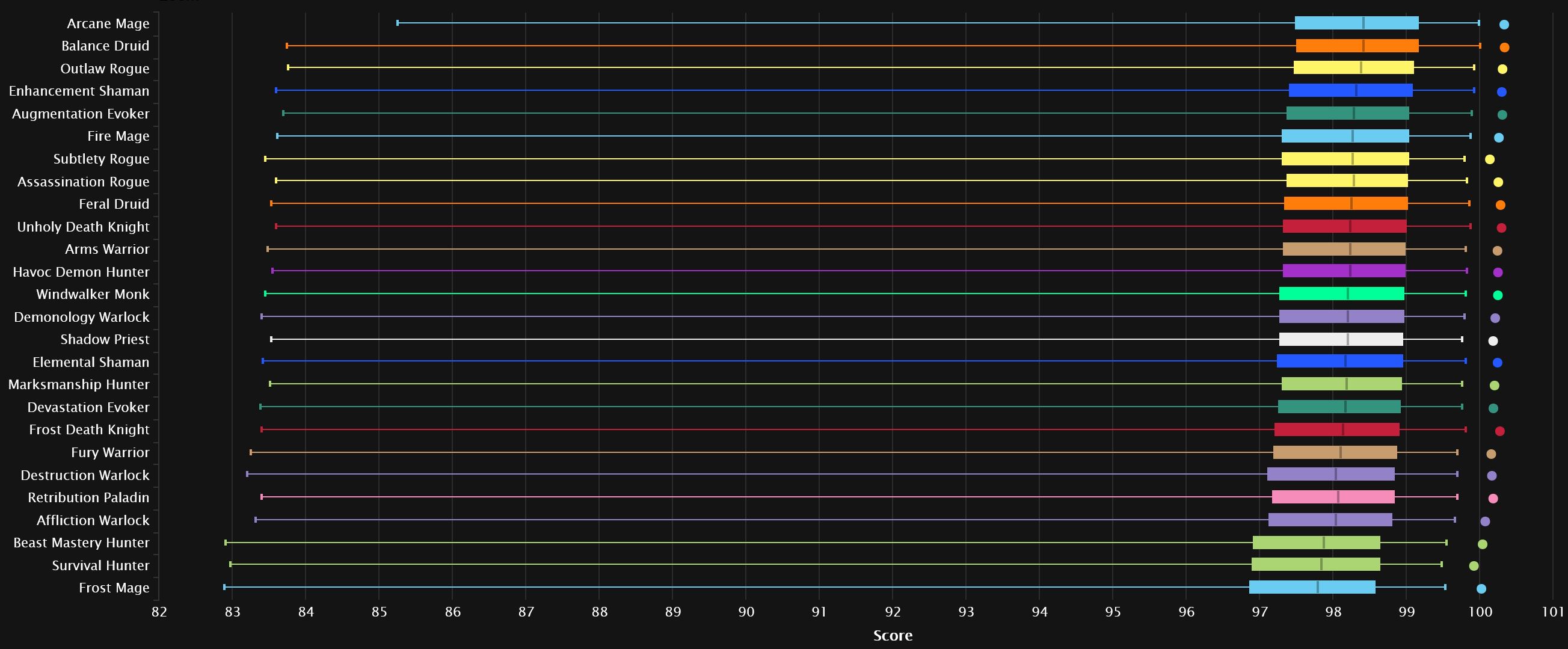Screen dimensions: 1568x649
Task: Click the Feral Druid label
Action: point(114,204)
